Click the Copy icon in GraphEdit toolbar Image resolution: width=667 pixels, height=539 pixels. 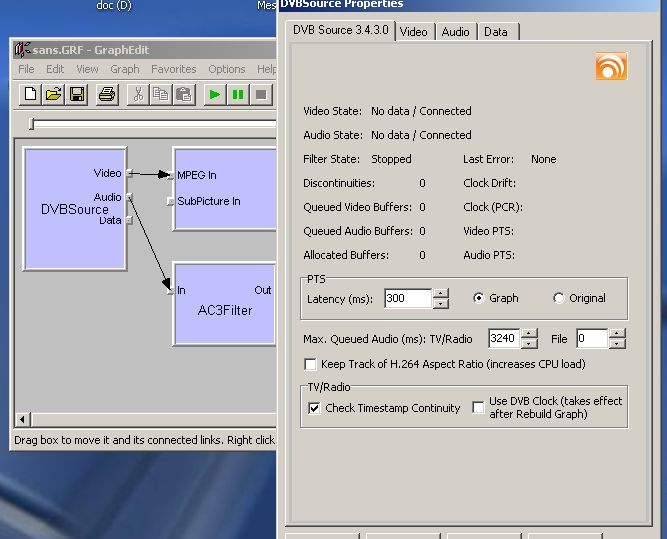pos(161,94)
